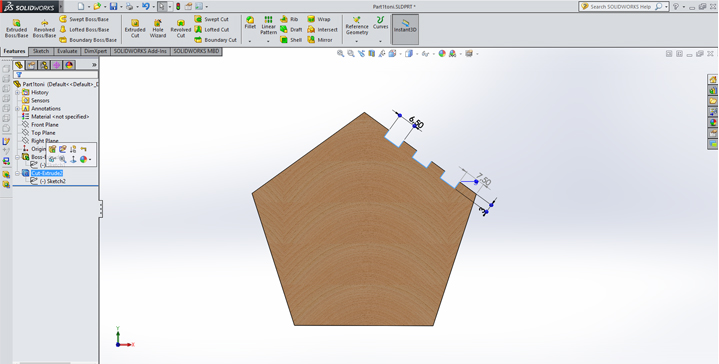Open the DisplayManager tab
719x364 pixels.
point(69,65)
